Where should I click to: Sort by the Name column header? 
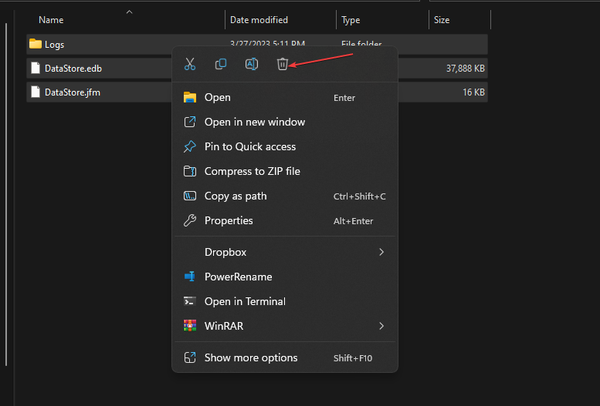tap(50, 19)
